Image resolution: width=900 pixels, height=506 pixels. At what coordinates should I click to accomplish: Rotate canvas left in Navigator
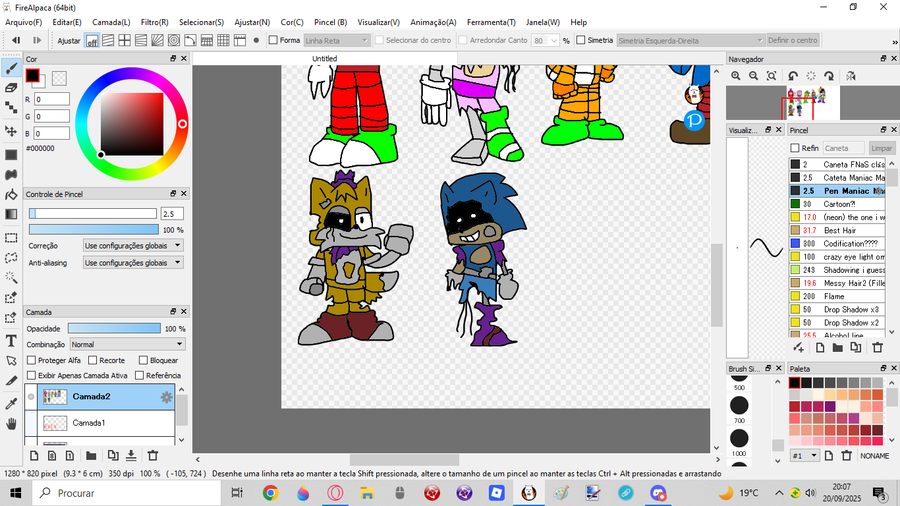click(793, 76)
